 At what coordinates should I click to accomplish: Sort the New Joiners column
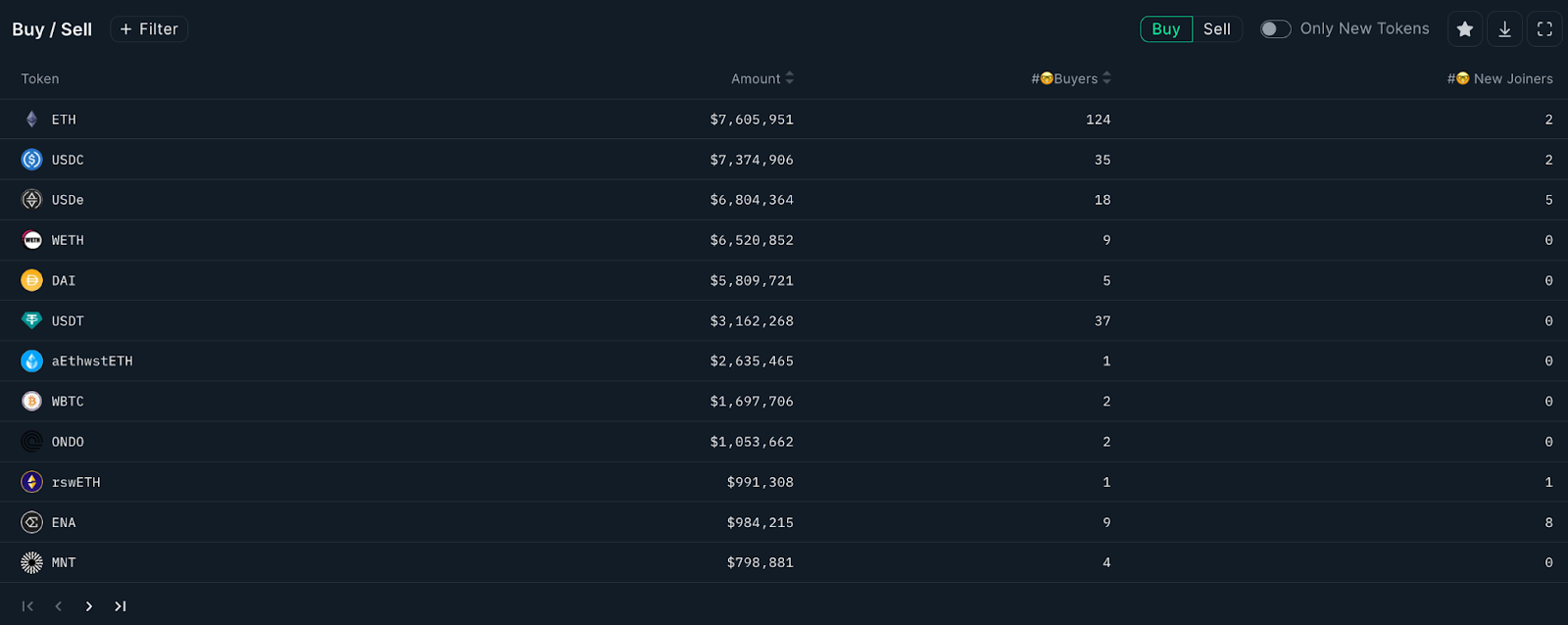pyautogui.click(x=1500, y=77)
